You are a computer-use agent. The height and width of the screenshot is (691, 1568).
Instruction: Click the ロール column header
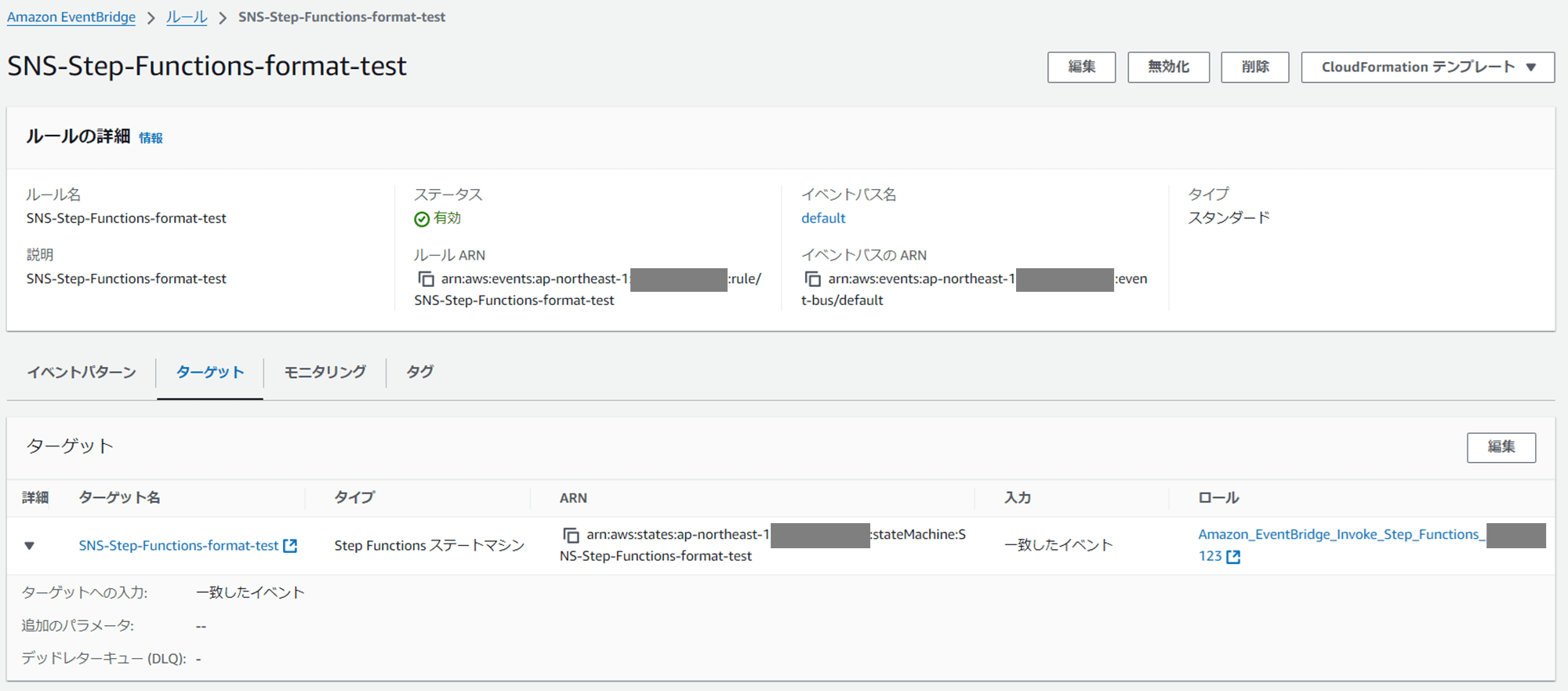[1218, 497]
